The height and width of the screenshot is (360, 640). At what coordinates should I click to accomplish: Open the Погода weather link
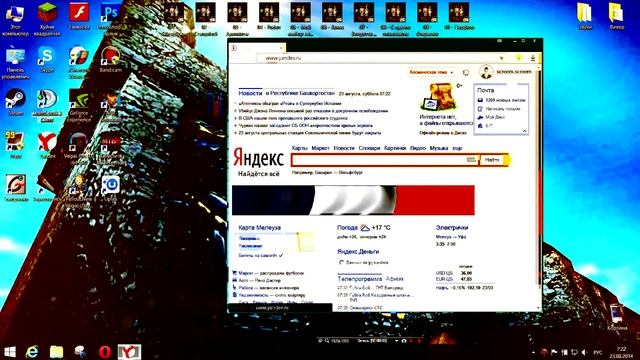[x=347, y=228]
